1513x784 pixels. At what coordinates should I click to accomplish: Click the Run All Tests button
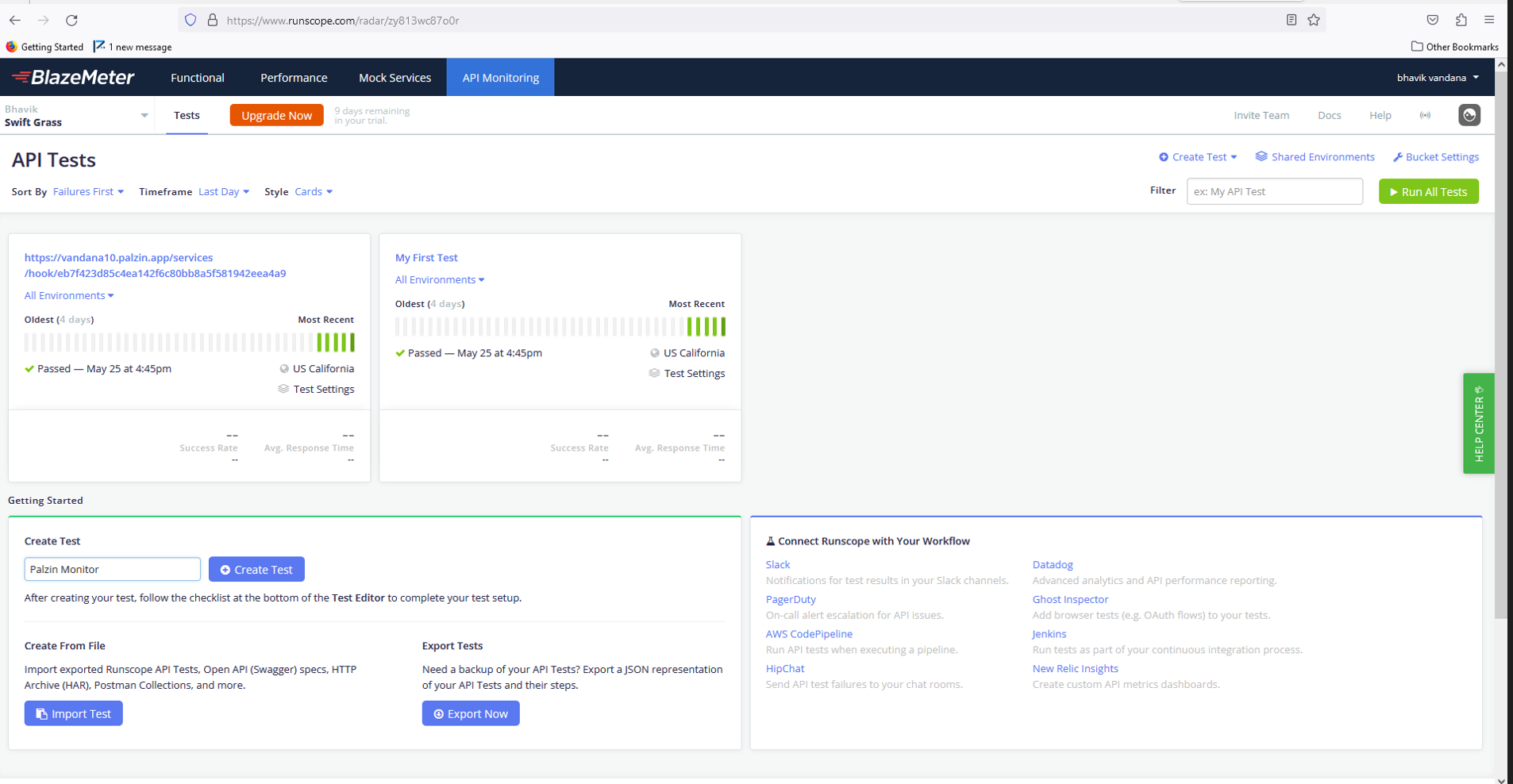1428,191
